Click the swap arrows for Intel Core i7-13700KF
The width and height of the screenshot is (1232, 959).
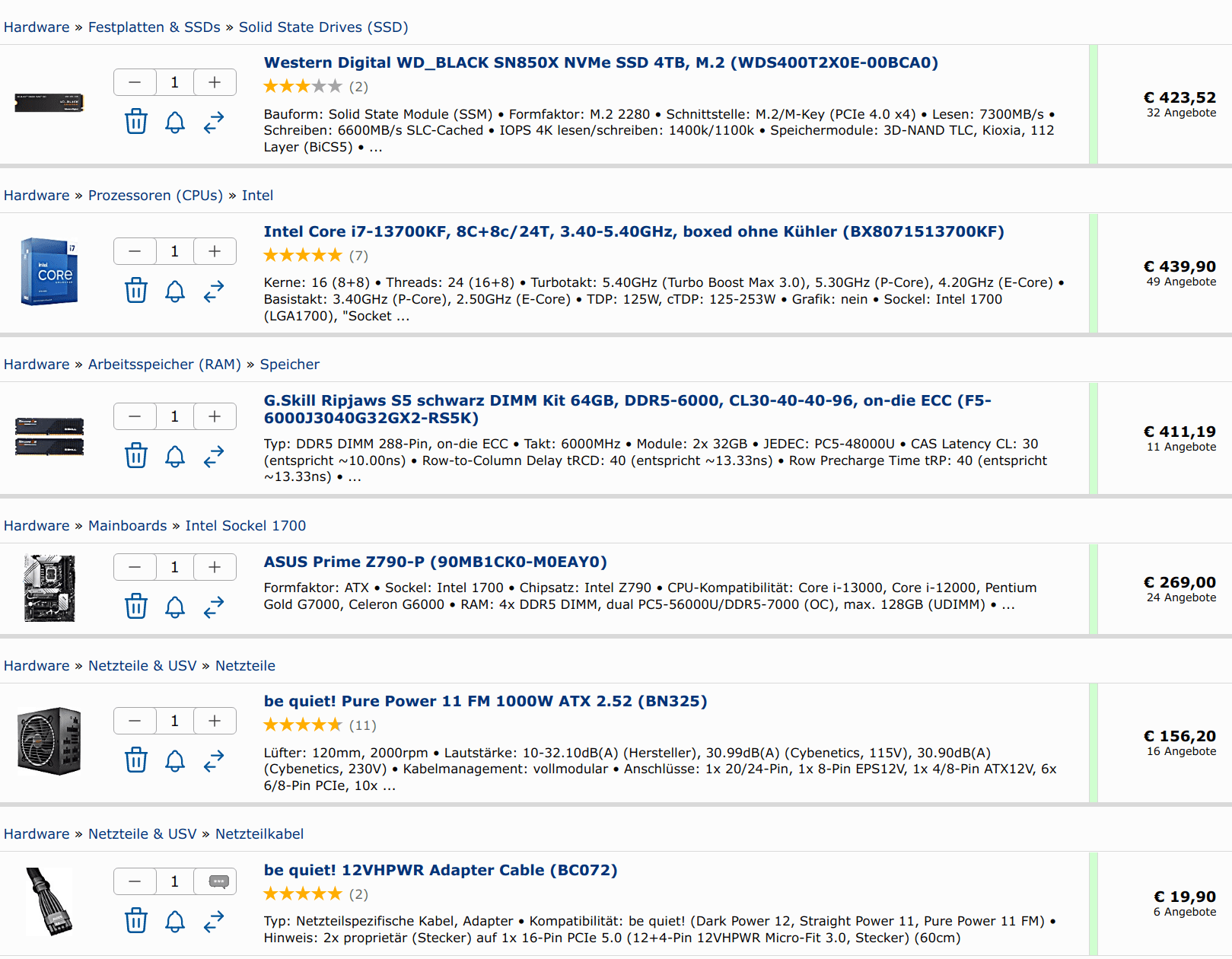pos(214,291)
